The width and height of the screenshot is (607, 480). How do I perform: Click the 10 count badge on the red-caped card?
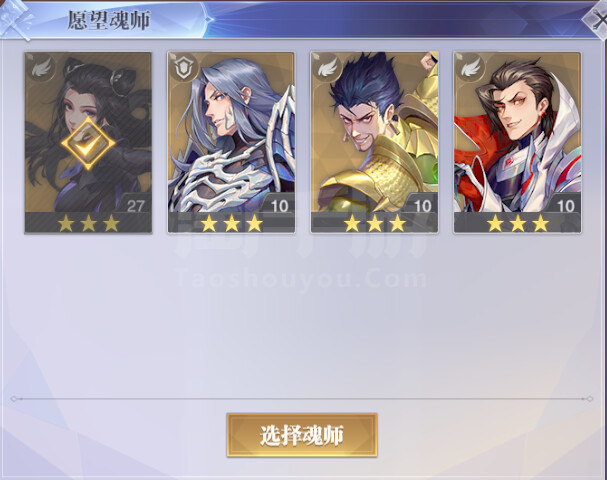[x=566, y=206]
